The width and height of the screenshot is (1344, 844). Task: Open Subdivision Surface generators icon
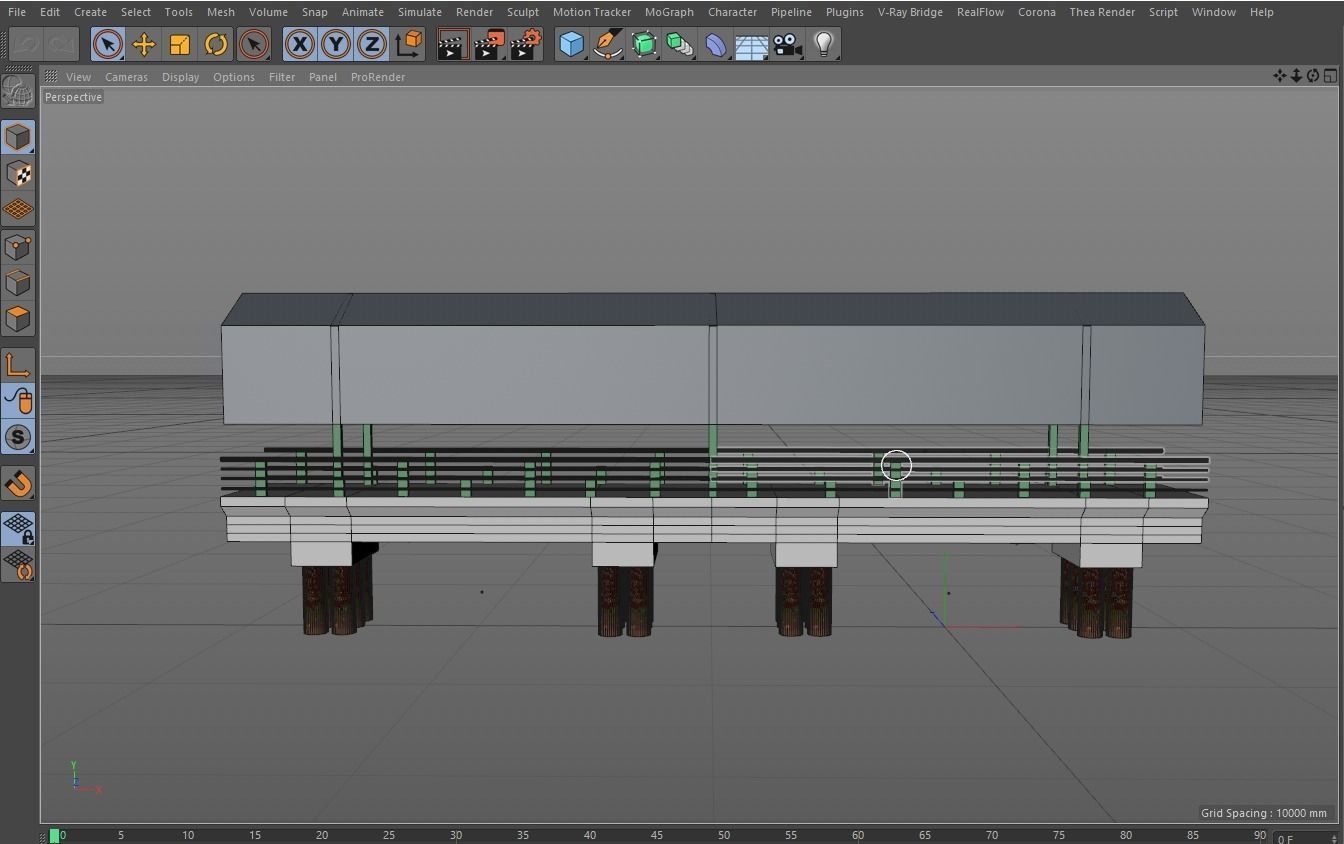644,44
